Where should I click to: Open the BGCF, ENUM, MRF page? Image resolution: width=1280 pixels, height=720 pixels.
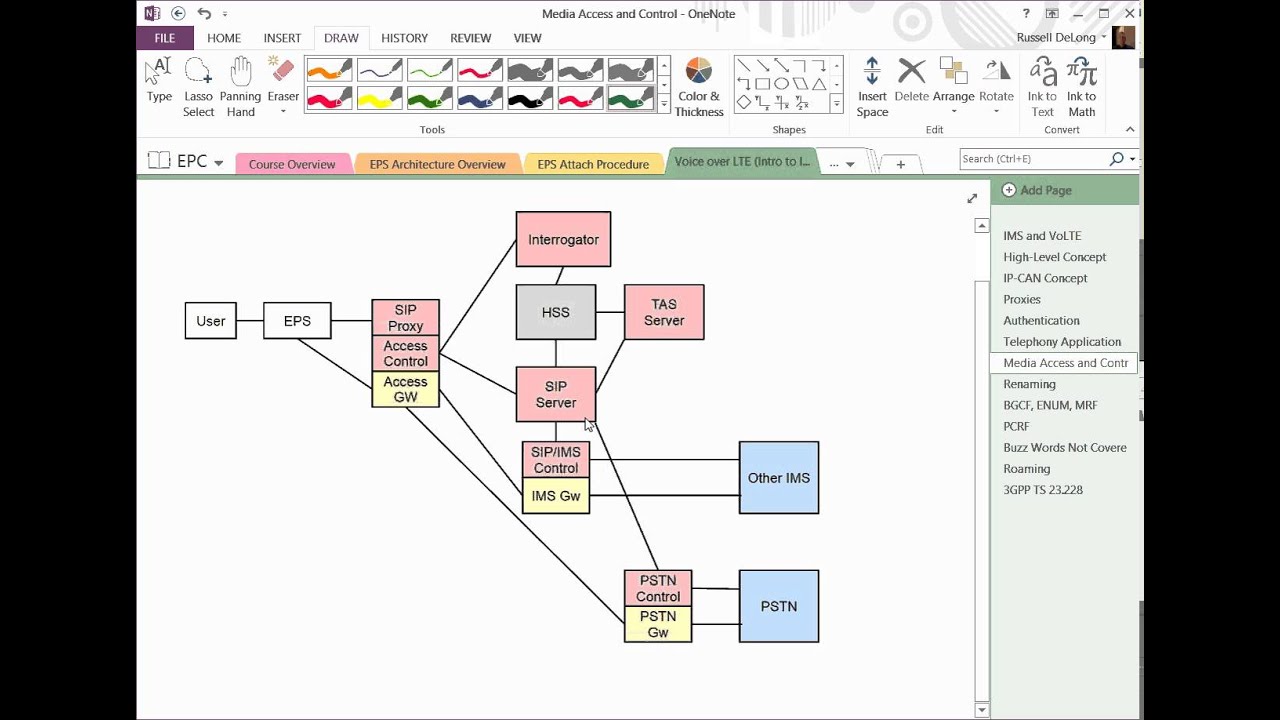[1050, 405]
